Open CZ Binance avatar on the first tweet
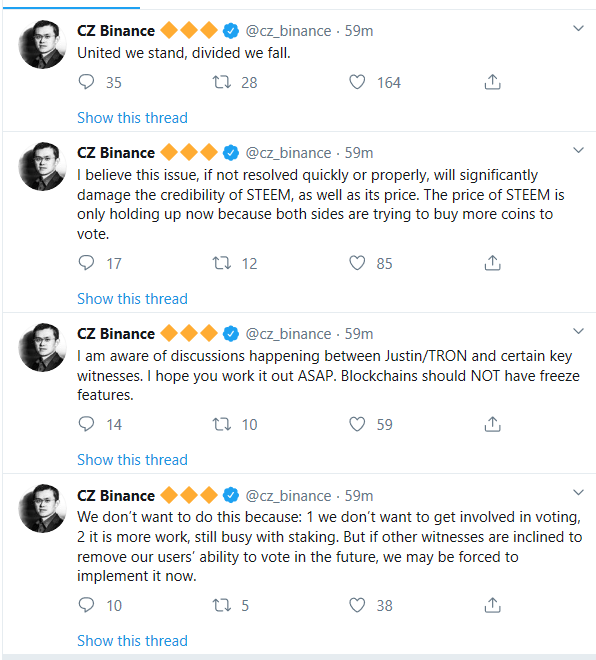The image size is (596, 660). (42, 44)
